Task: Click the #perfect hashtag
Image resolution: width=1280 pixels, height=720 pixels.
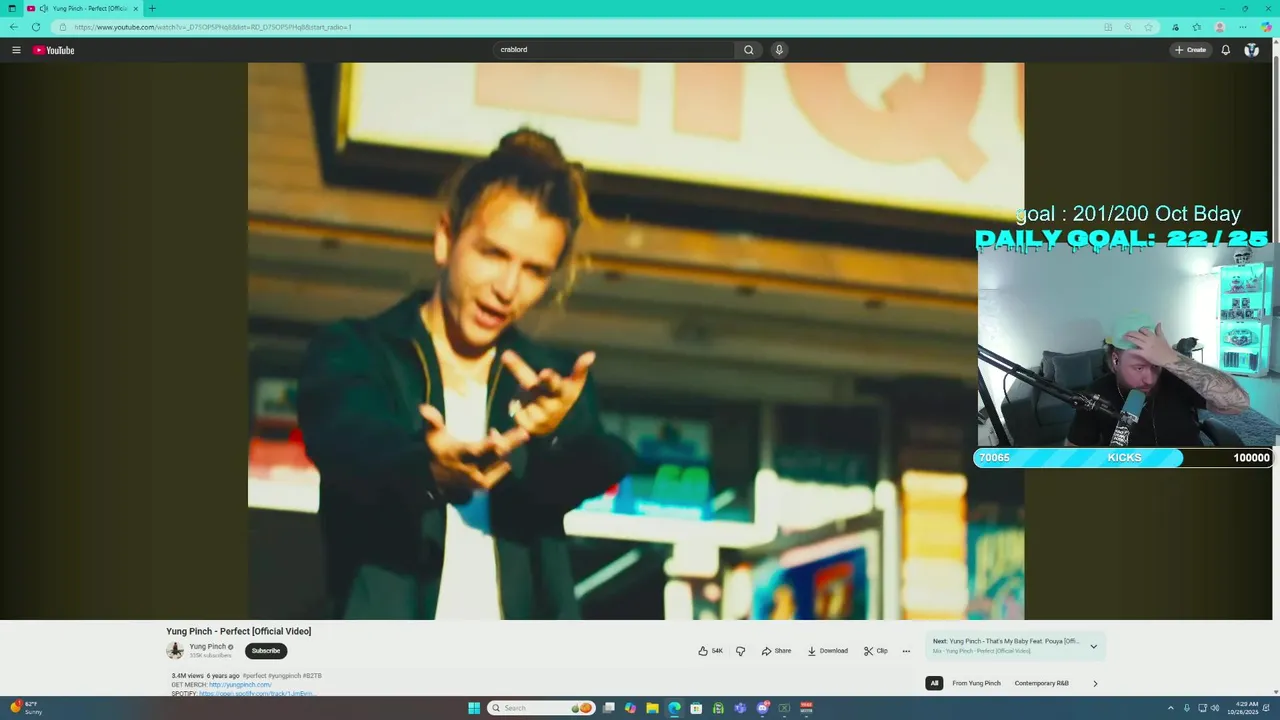Action: click(x=254, y=676)
